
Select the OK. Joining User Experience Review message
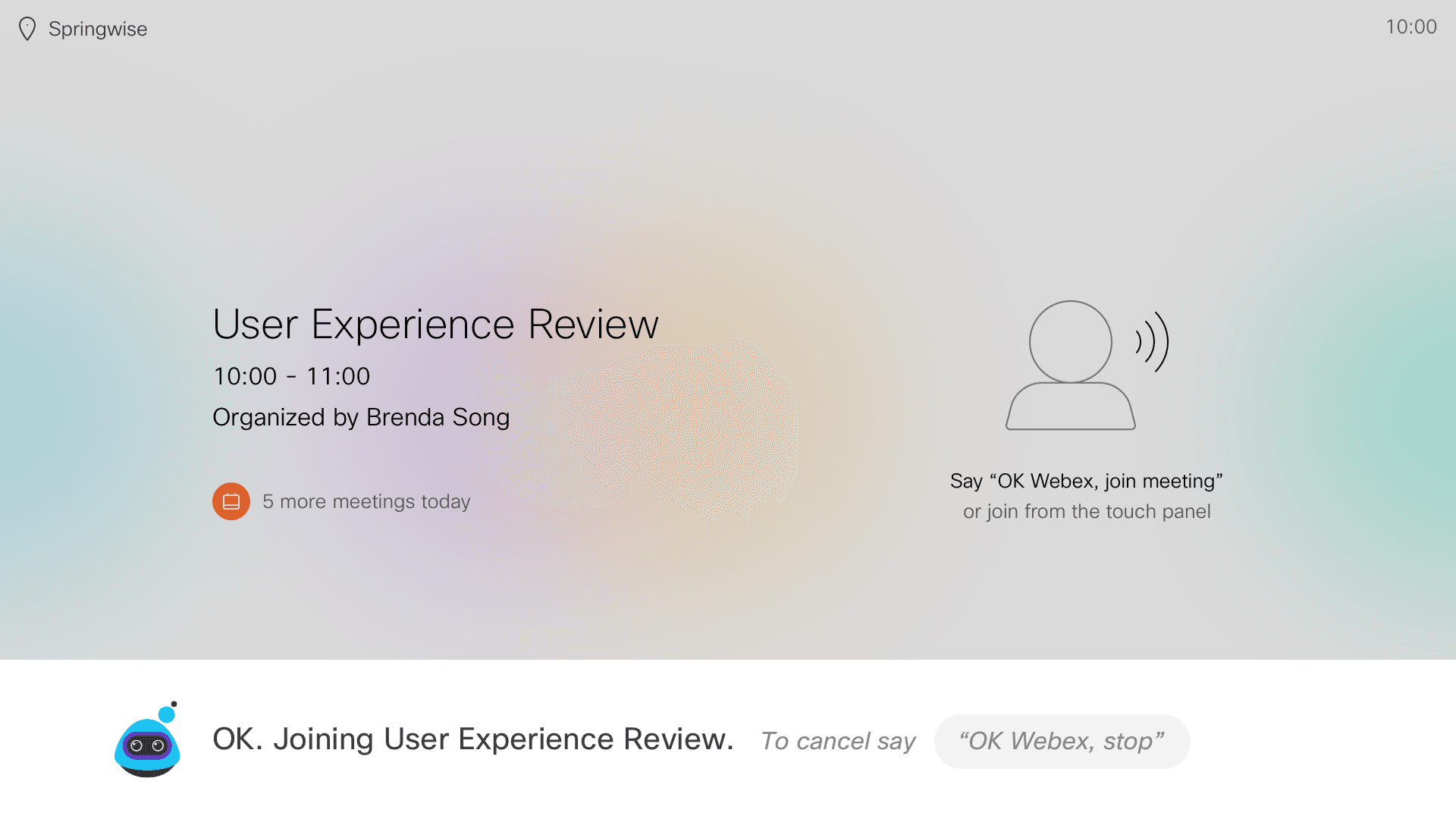(473, 739)
